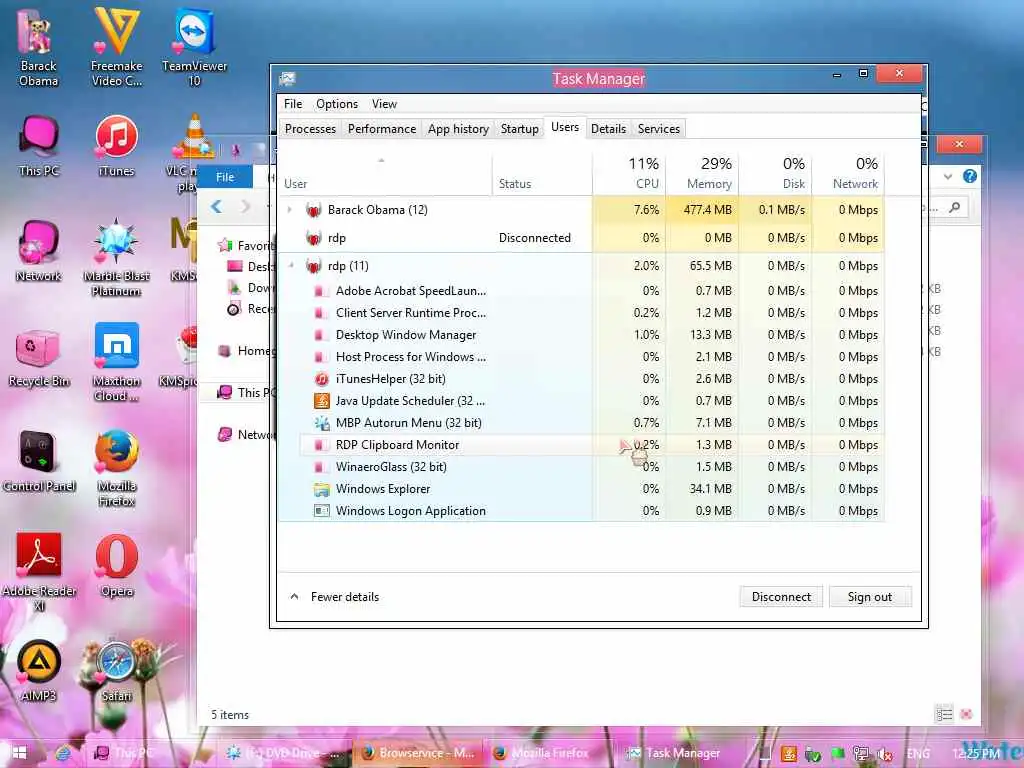Launch Marble Blast Platinum game icon
This screenshot has width=1024, height=768.
(x=116, y=257)
